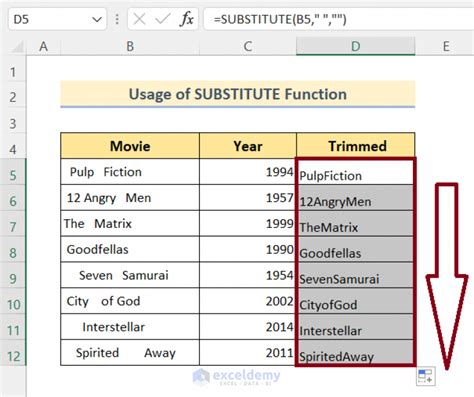This screenshot has width=474, height=397.
Task: Open the Name Box dropdown arrow
Action: pyautogui.click(x=97, y=19)
